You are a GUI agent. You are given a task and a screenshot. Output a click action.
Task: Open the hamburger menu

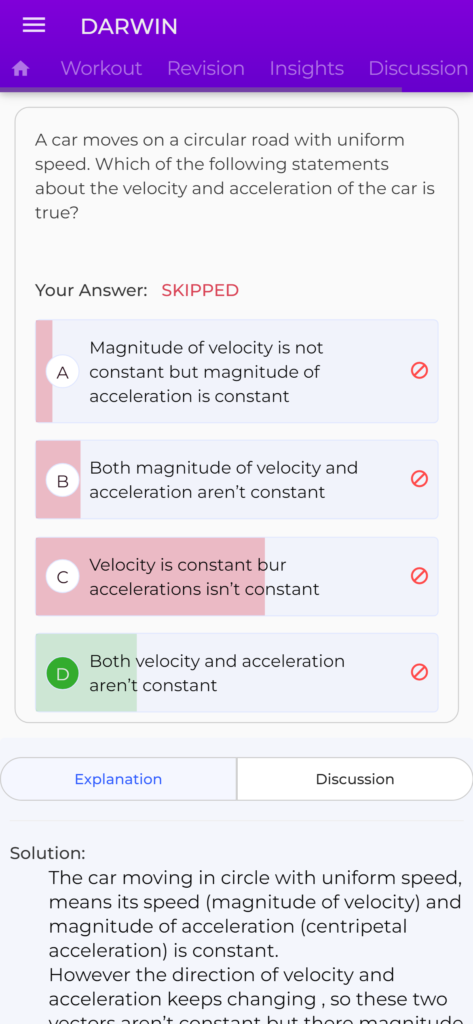point(34,26)
